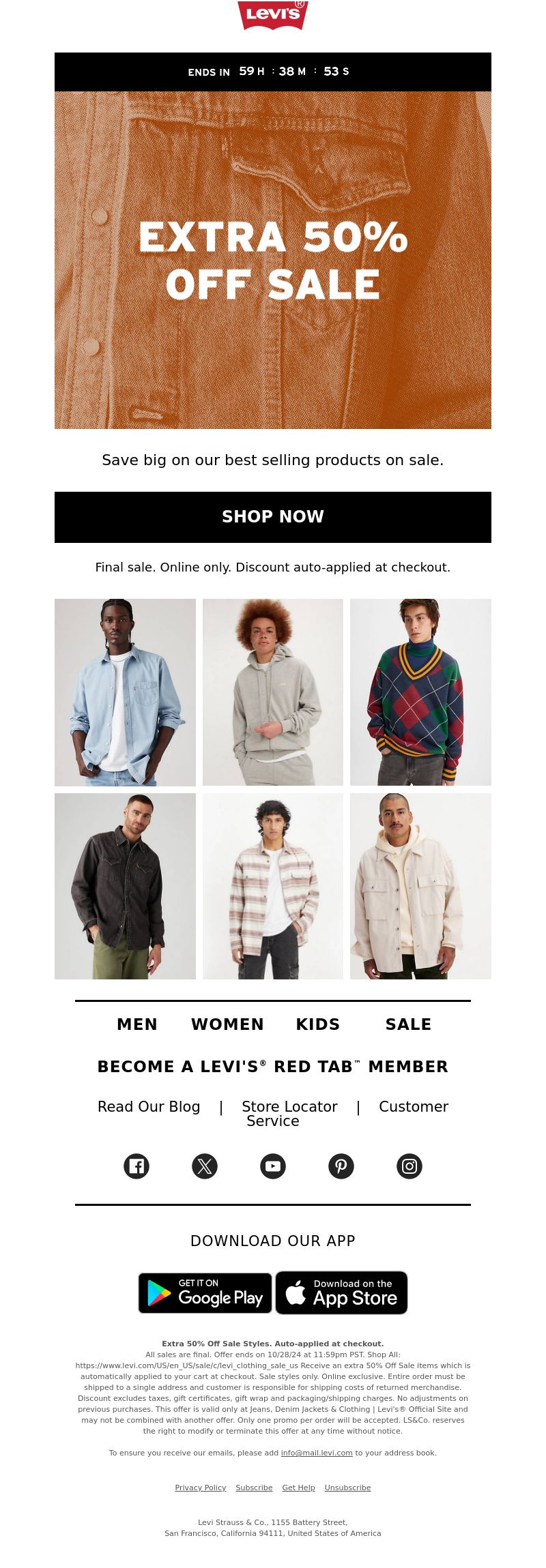Viewport: 546px width, 1568px height.
Task: Open the Pinterest social icon
Action: click(341, 1166)
